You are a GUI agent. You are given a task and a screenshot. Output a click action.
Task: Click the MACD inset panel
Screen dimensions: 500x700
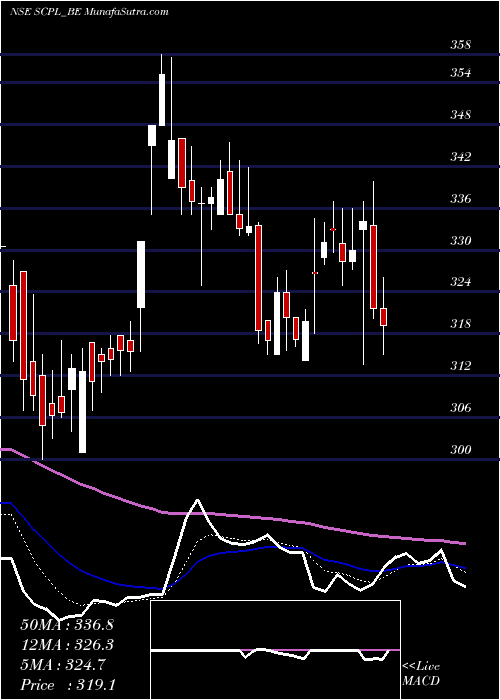point(275,650)
